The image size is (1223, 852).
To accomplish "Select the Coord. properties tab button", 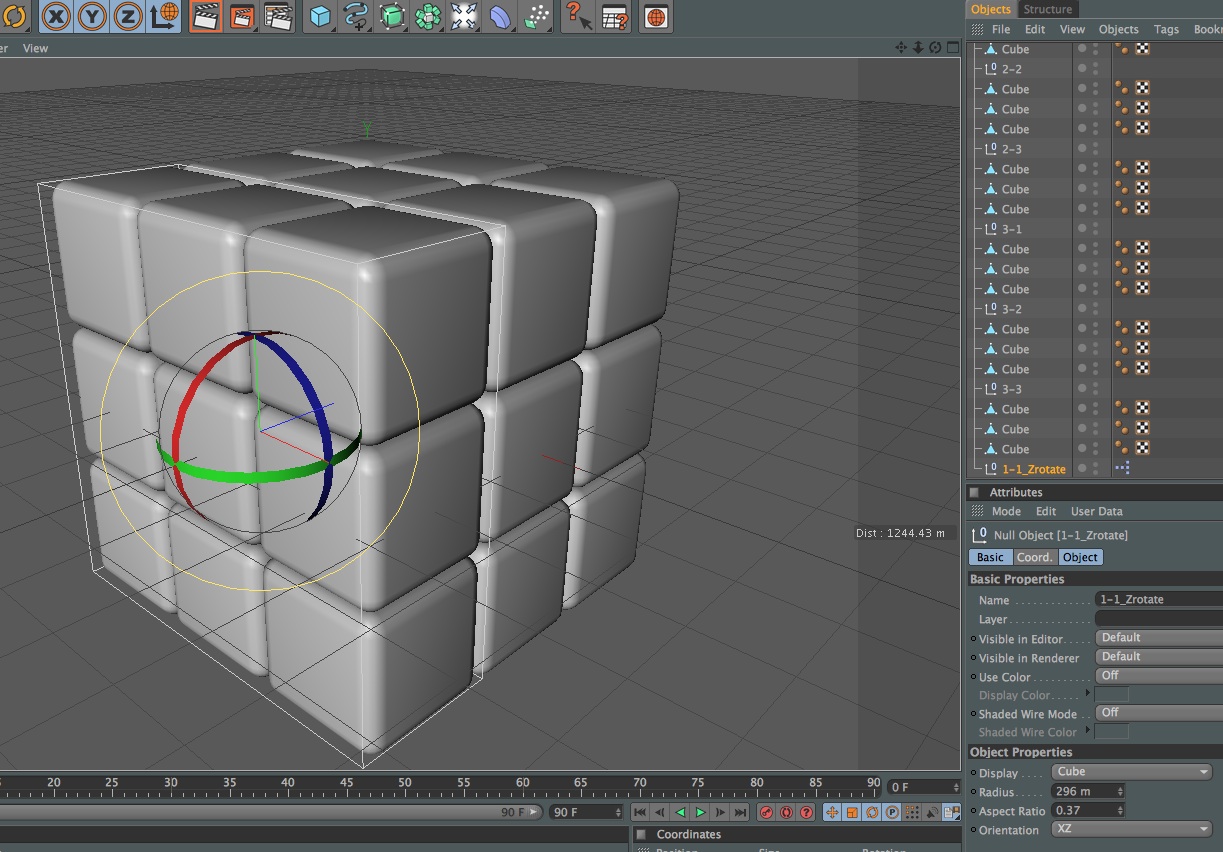I will tap(1035, 557).
